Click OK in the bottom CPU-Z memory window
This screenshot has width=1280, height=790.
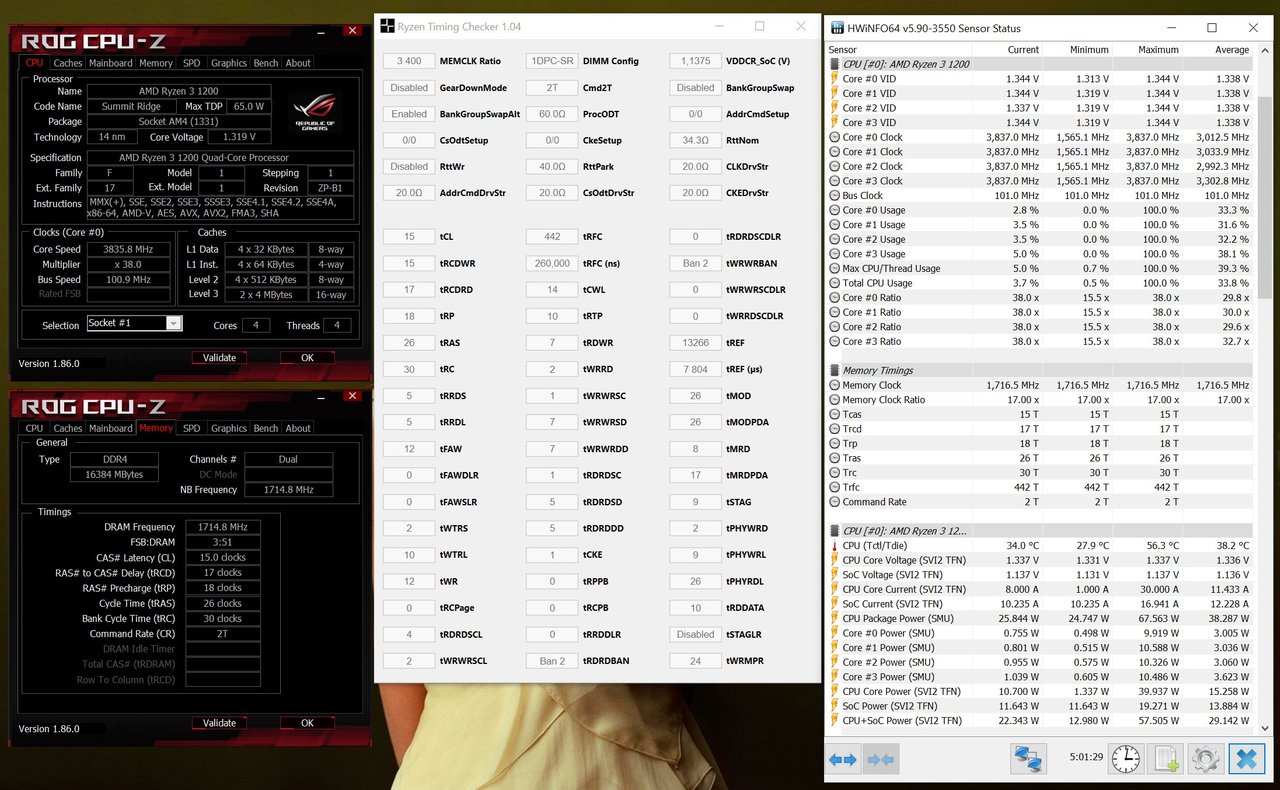tap(307, 722)
